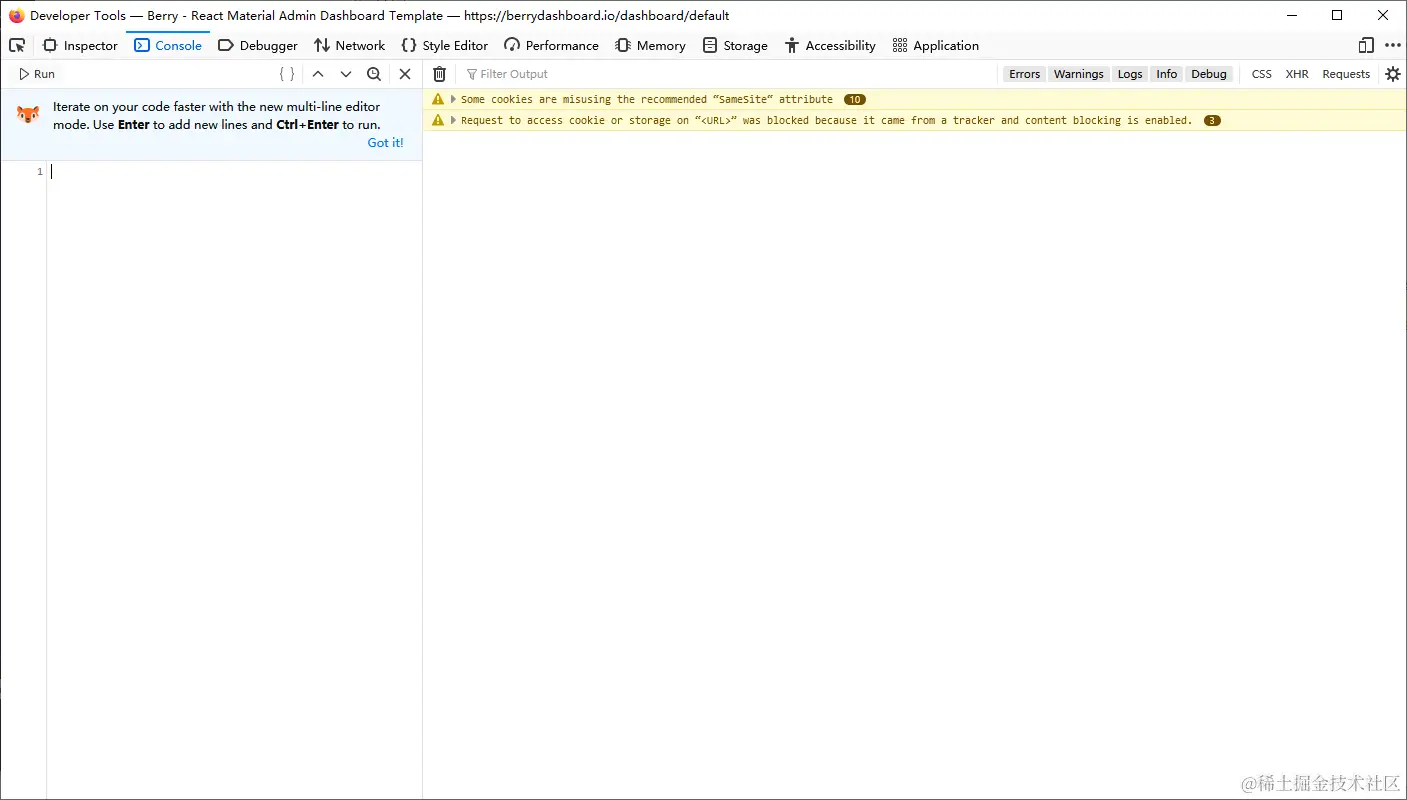Click the SameSite warning message text

coord(647,99)
